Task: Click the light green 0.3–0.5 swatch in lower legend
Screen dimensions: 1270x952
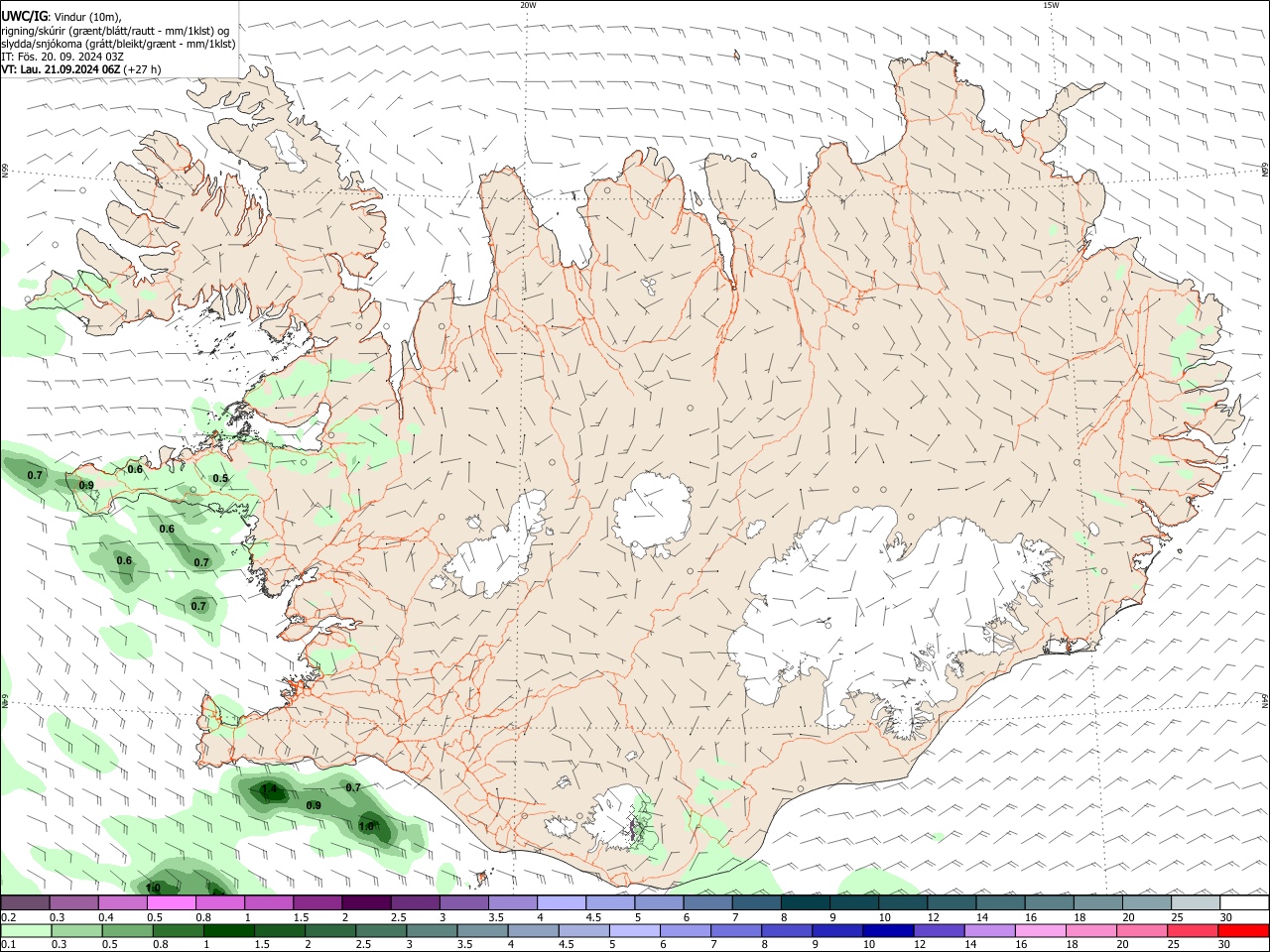Action: pyautogui.click(x=76, y=930)
